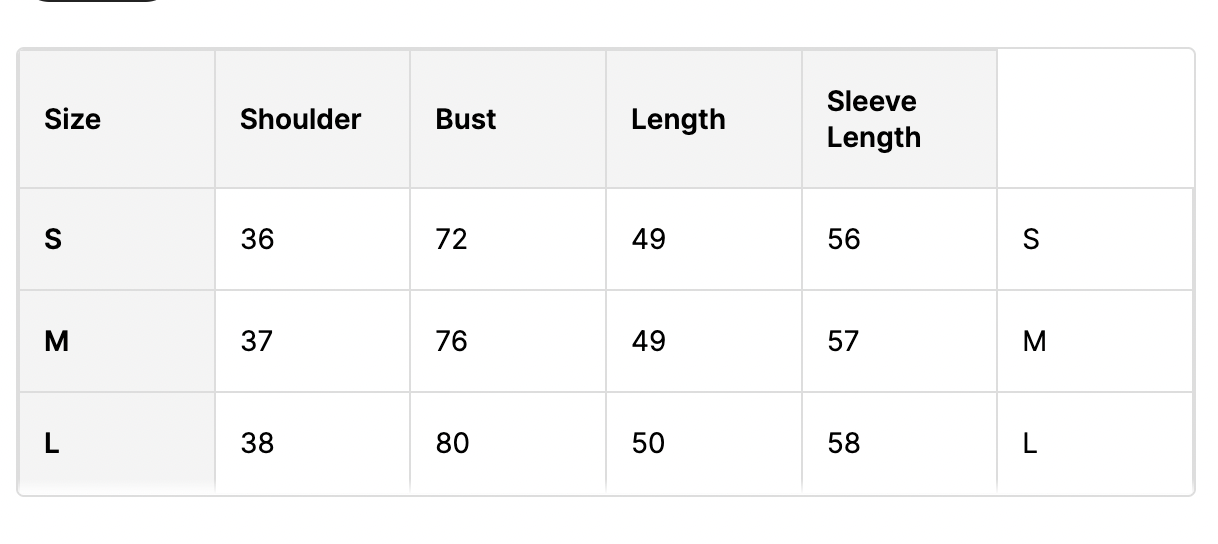Viewport: 1218px width, 544px height.
Task: Click the non-bold M in last column
Action: (x=1035, y=342)
